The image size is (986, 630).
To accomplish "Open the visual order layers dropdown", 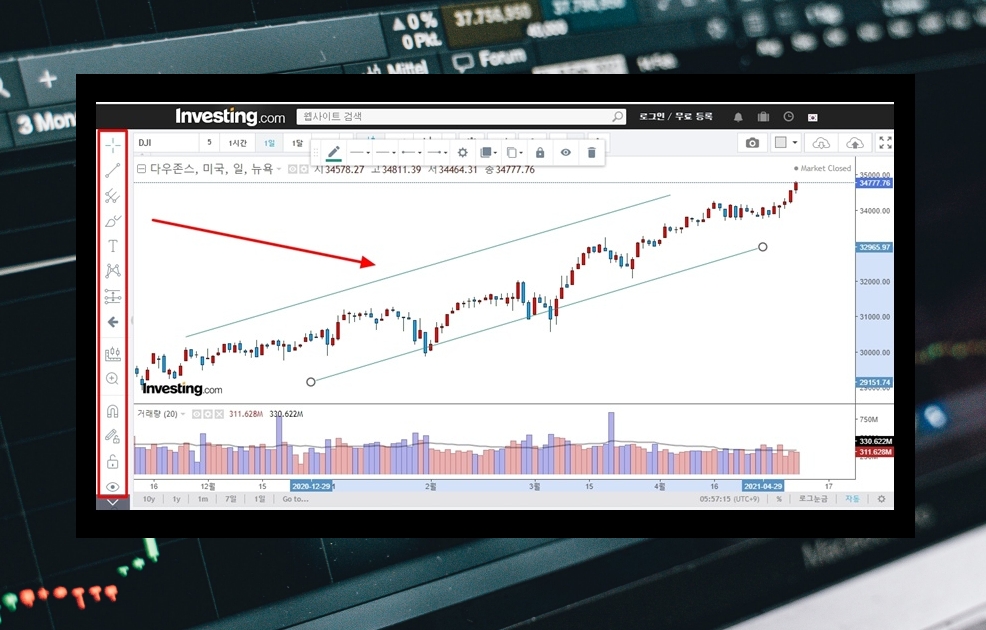I will pos(489,153).
